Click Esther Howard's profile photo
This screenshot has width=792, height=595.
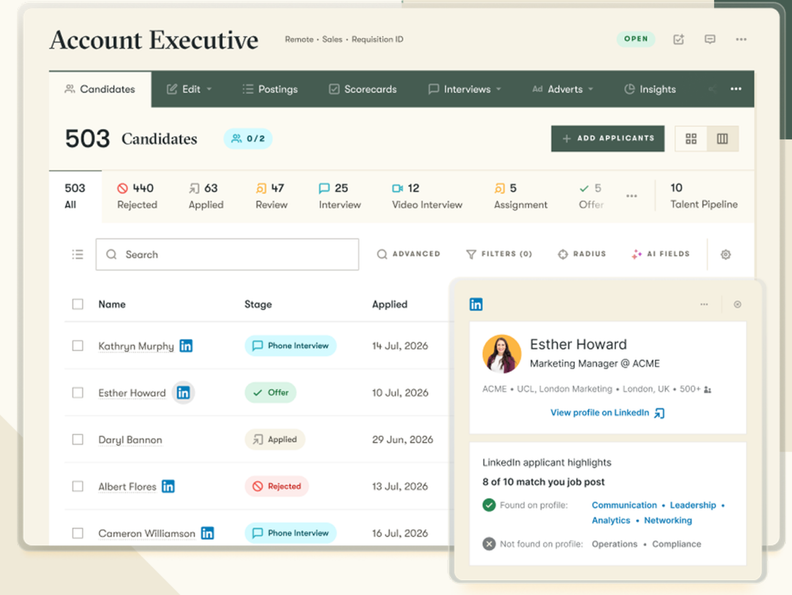(x=502, y=354)
